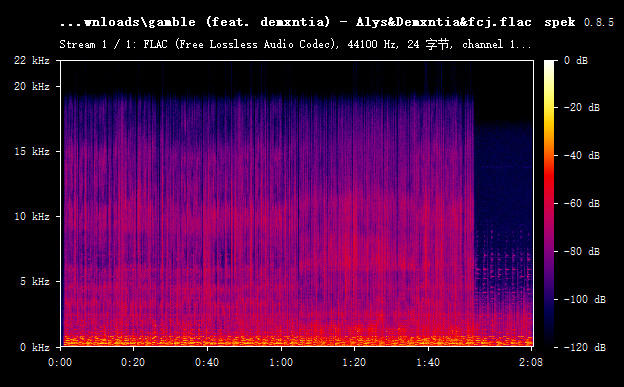Click the '22 kHz' frequency label

pos(32,61)
